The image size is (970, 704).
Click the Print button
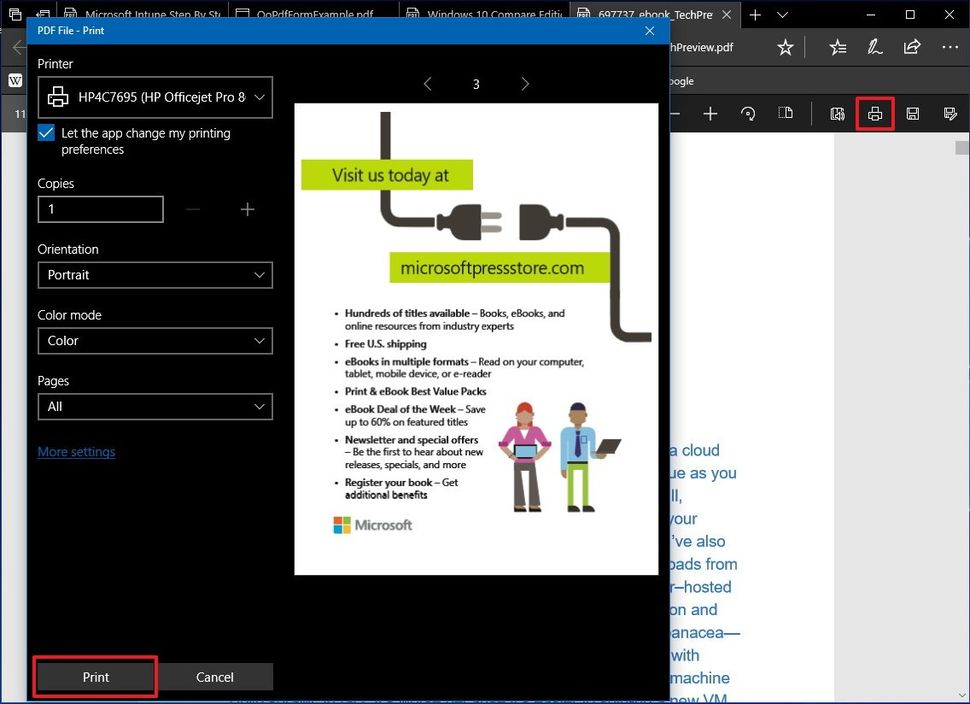point(94,677)
